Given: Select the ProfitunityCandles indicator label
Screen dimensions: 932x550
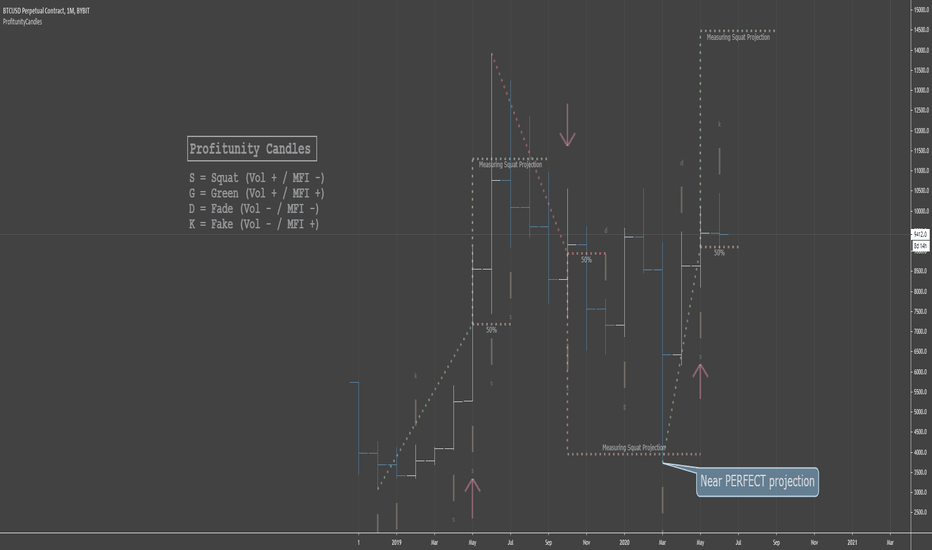Looking at the screenshot, I should pos(22,22).
